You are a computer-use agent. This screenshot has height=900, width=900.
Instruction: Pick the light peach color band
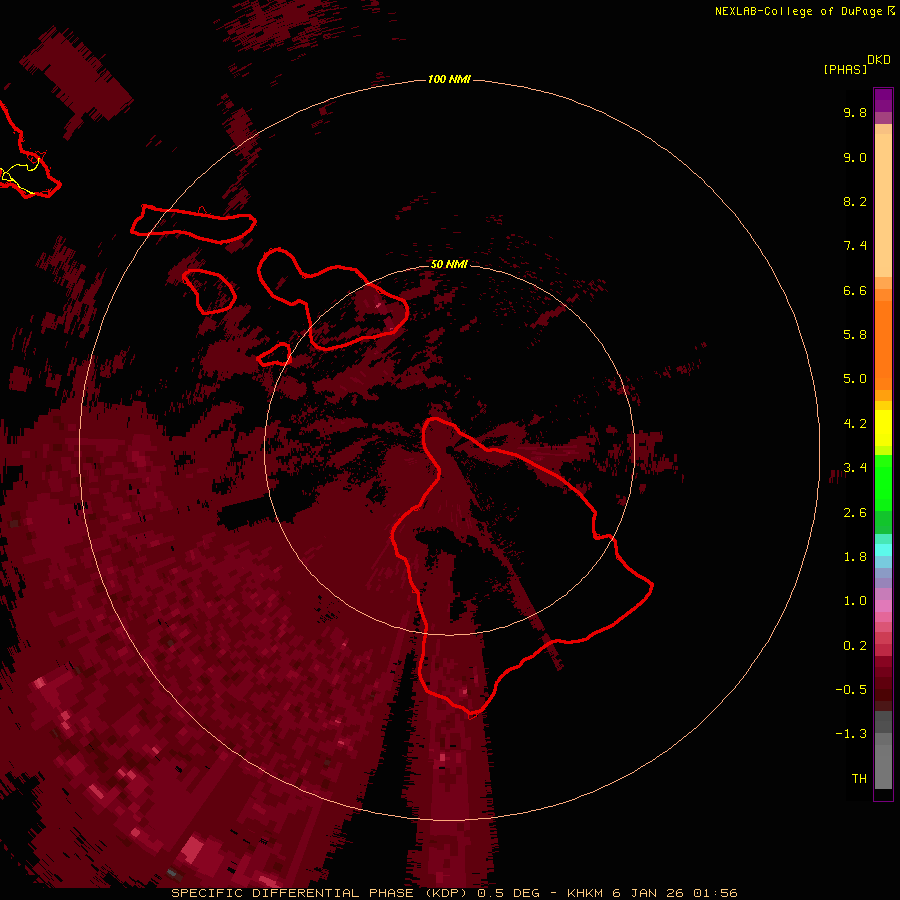point(883,207)
